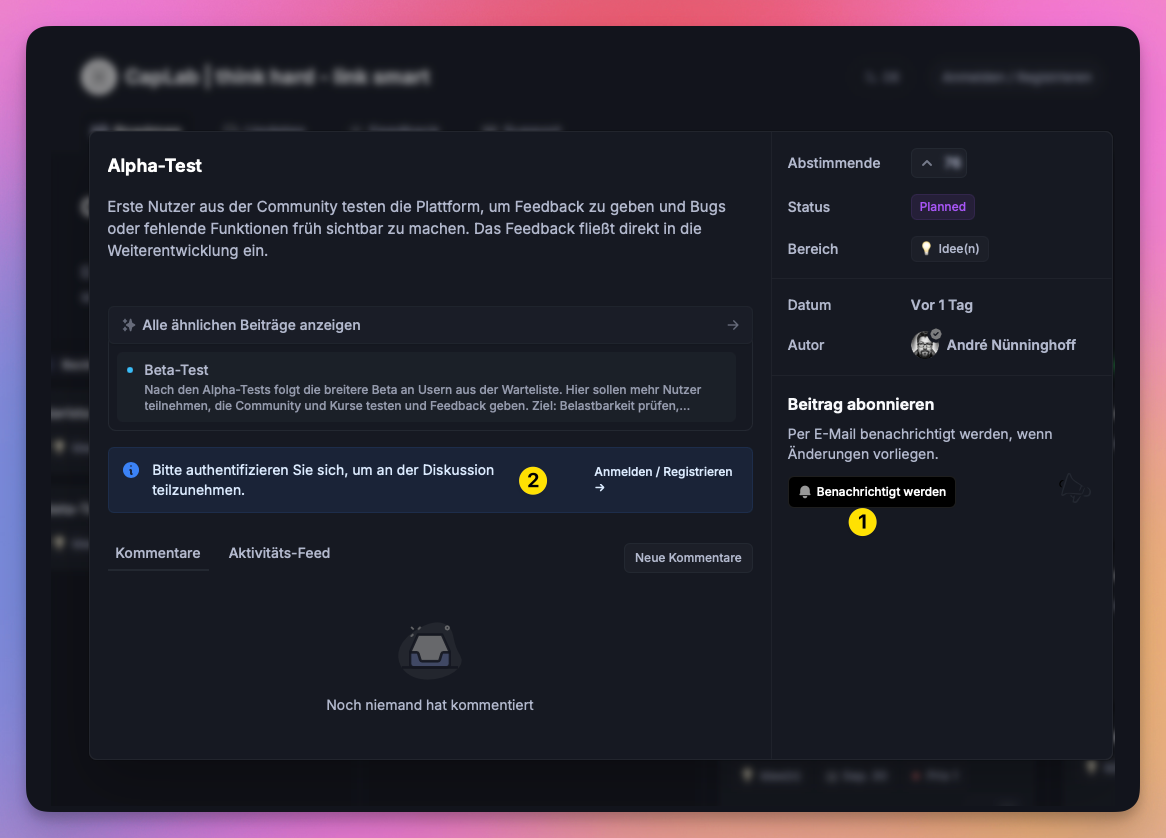Click the Anmelden / Registrieren link in banner
Screen dimensions: 1166x838
coord(663,472)
